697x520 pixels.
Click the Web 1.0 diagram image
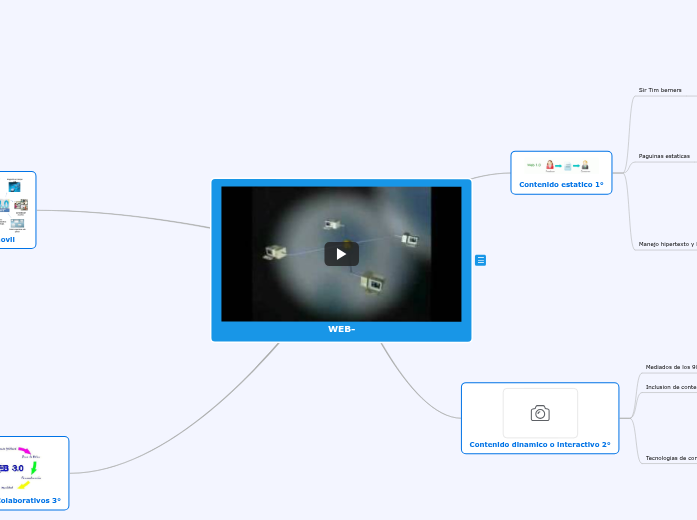pos(560,165)
